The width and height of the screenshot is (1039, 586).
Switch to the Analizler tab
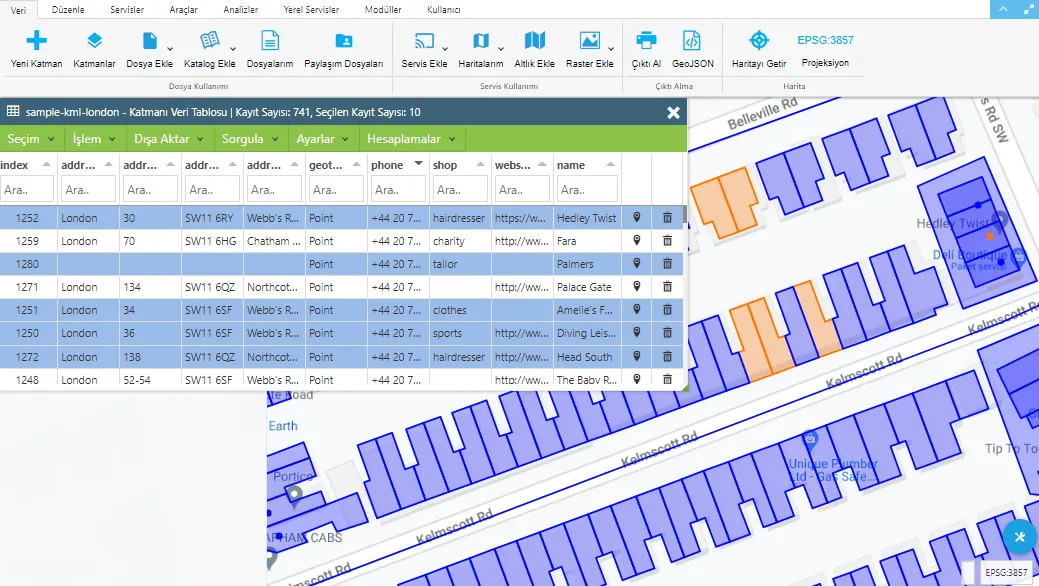pyautogui.click(x=241, y=10)
